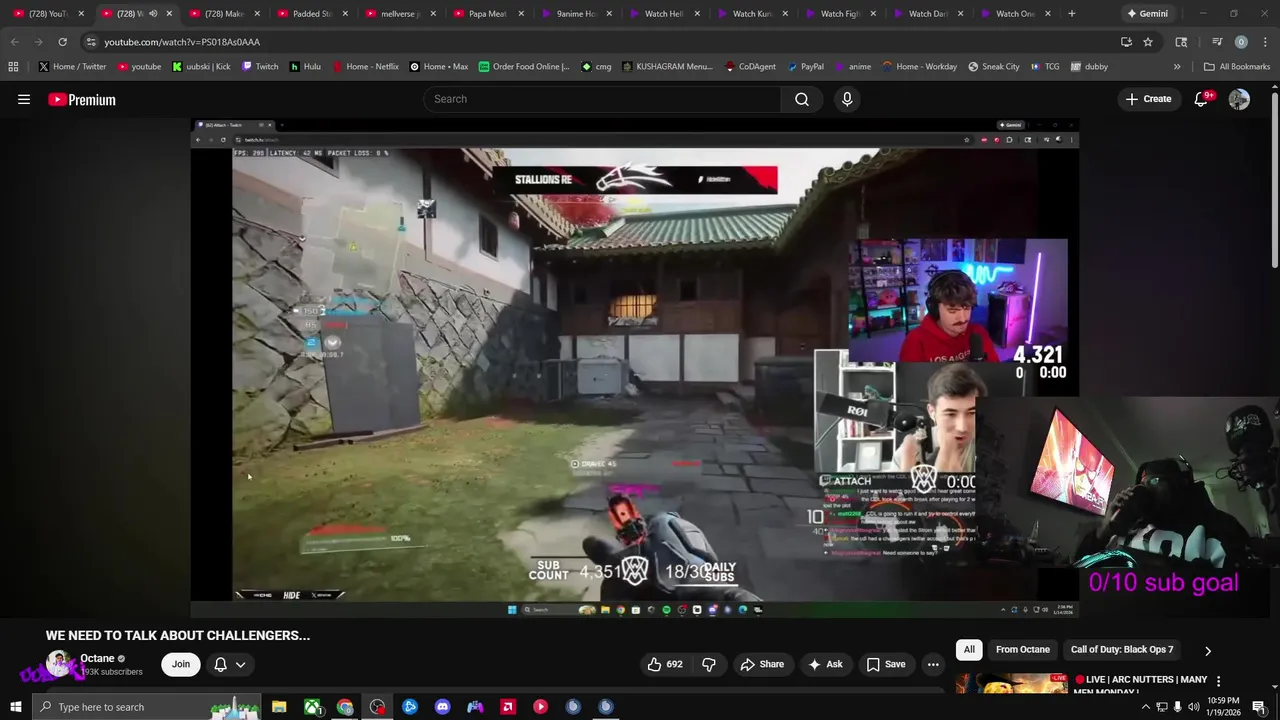1280x720 pixels.
Task: Open the Octane channel avatar
Action: click(60, 664)
